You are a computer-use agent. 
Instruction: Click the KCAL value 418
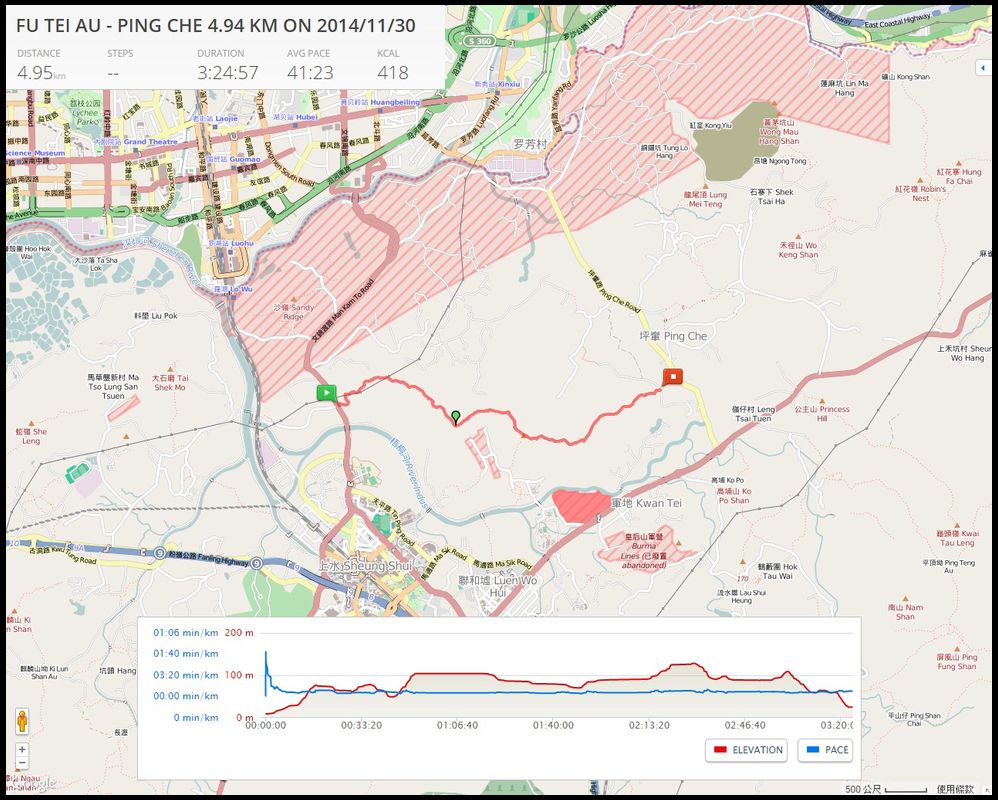[393, 72]
